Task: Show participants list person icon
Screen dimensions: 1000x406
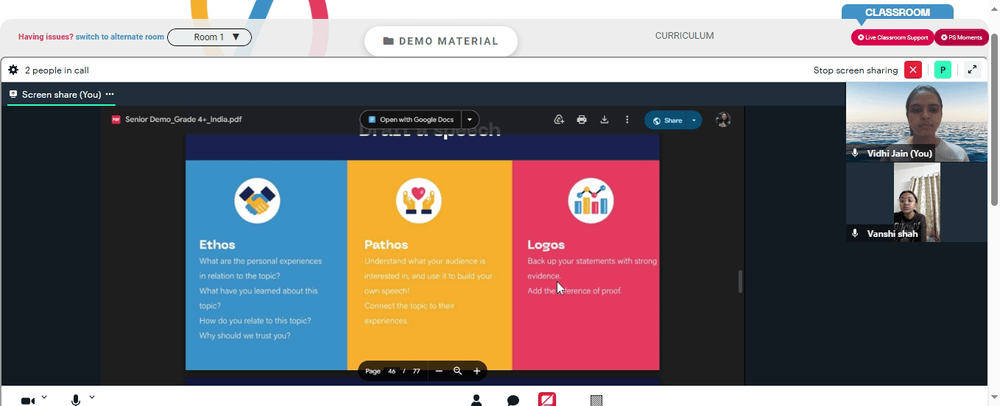Action: click(476, 400)
